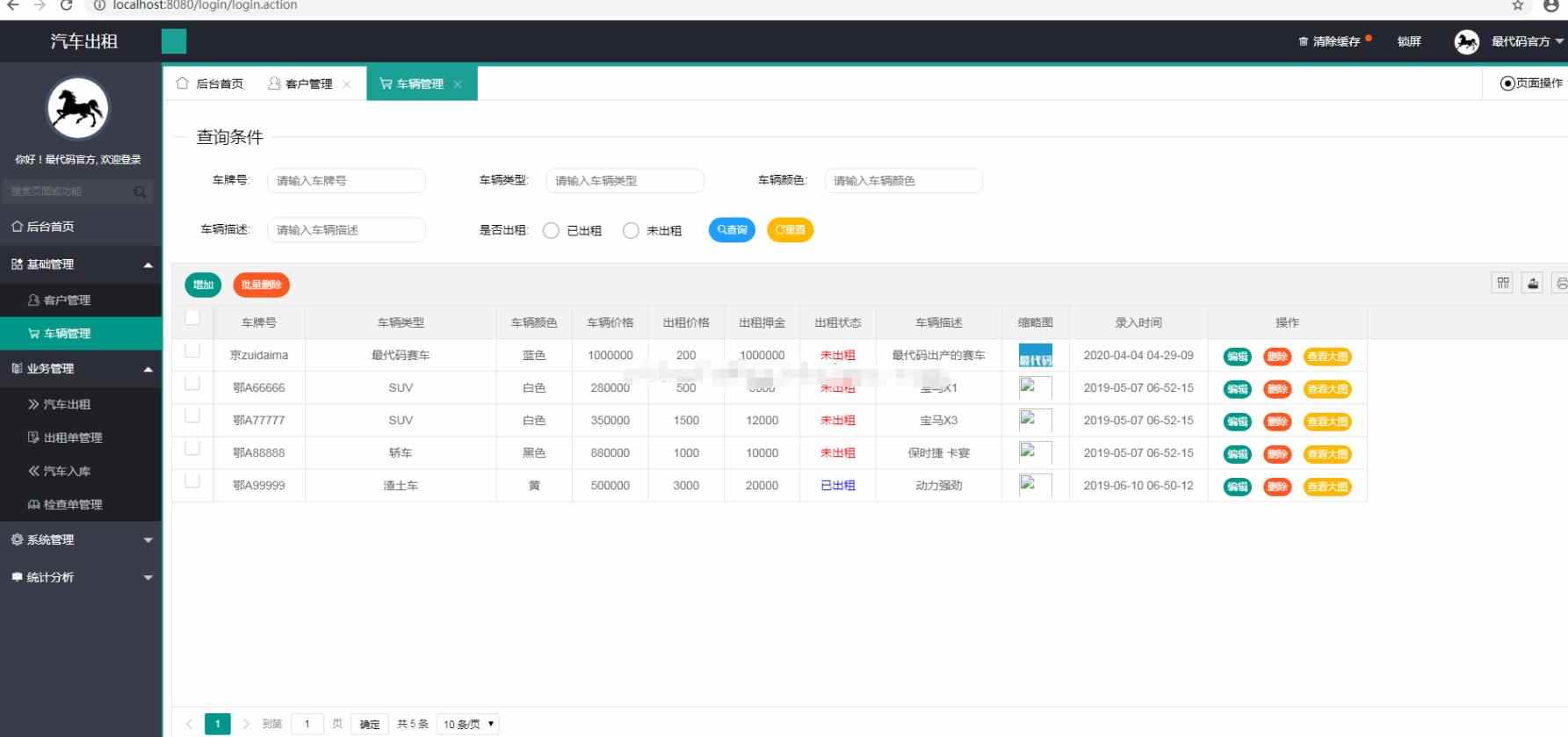Viewport: 1568px width, 737px height.
Task: Click the yellow 重置 button
Action: pos(790,230)
